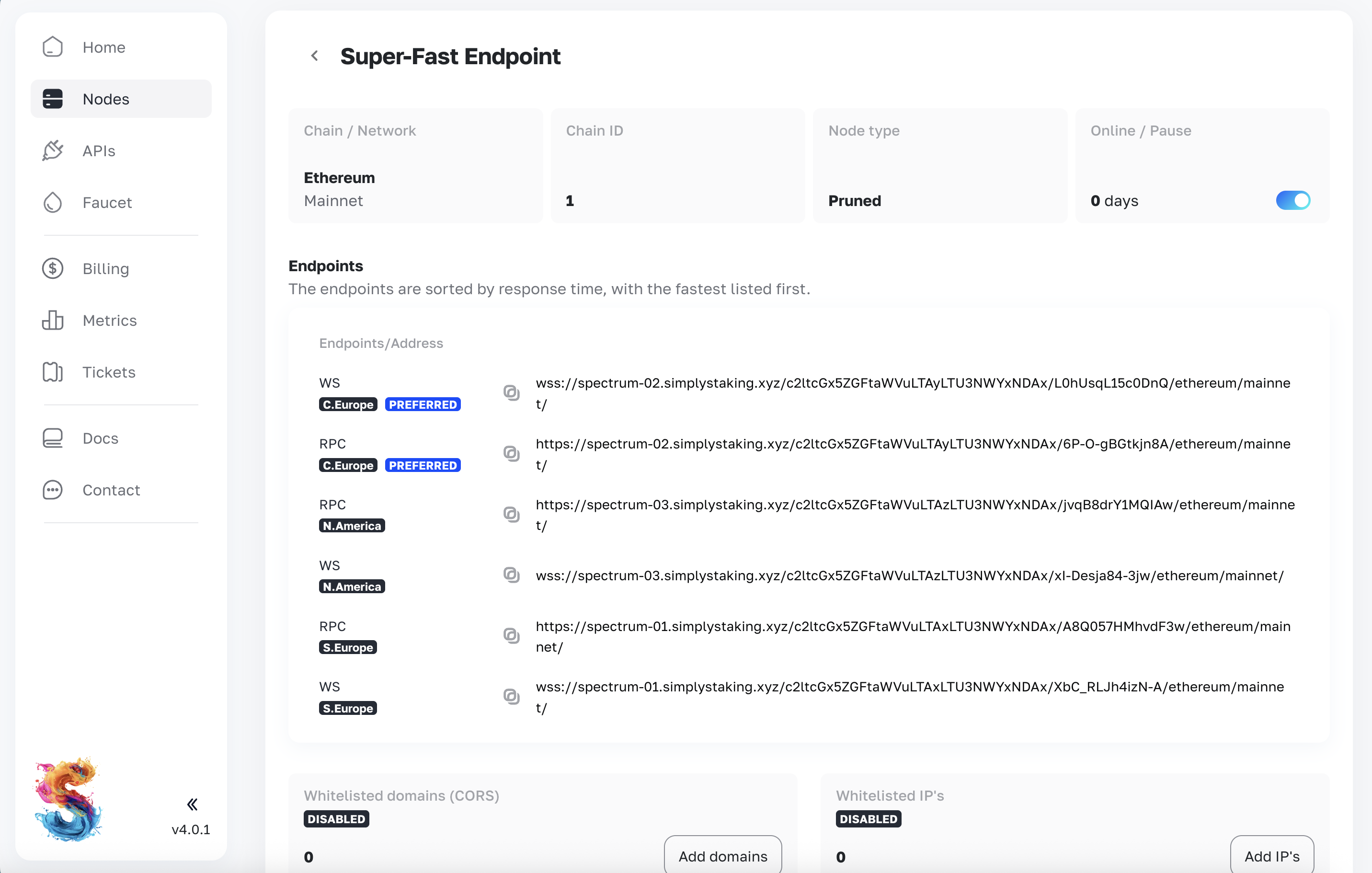
Task: Copy the spectrum-03 wss endpoint address
Action: (x=511, y=575)
